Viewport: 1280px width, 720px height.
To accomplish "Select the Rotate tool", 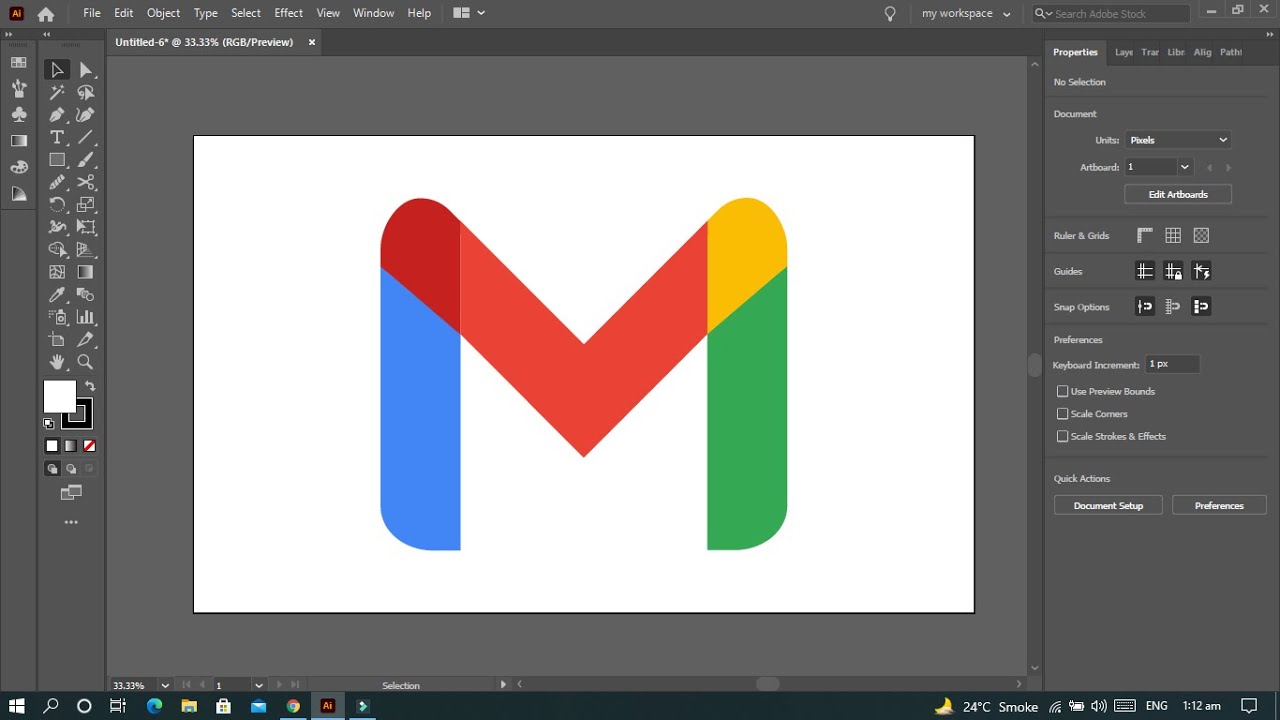I will (x=57, y=205).
